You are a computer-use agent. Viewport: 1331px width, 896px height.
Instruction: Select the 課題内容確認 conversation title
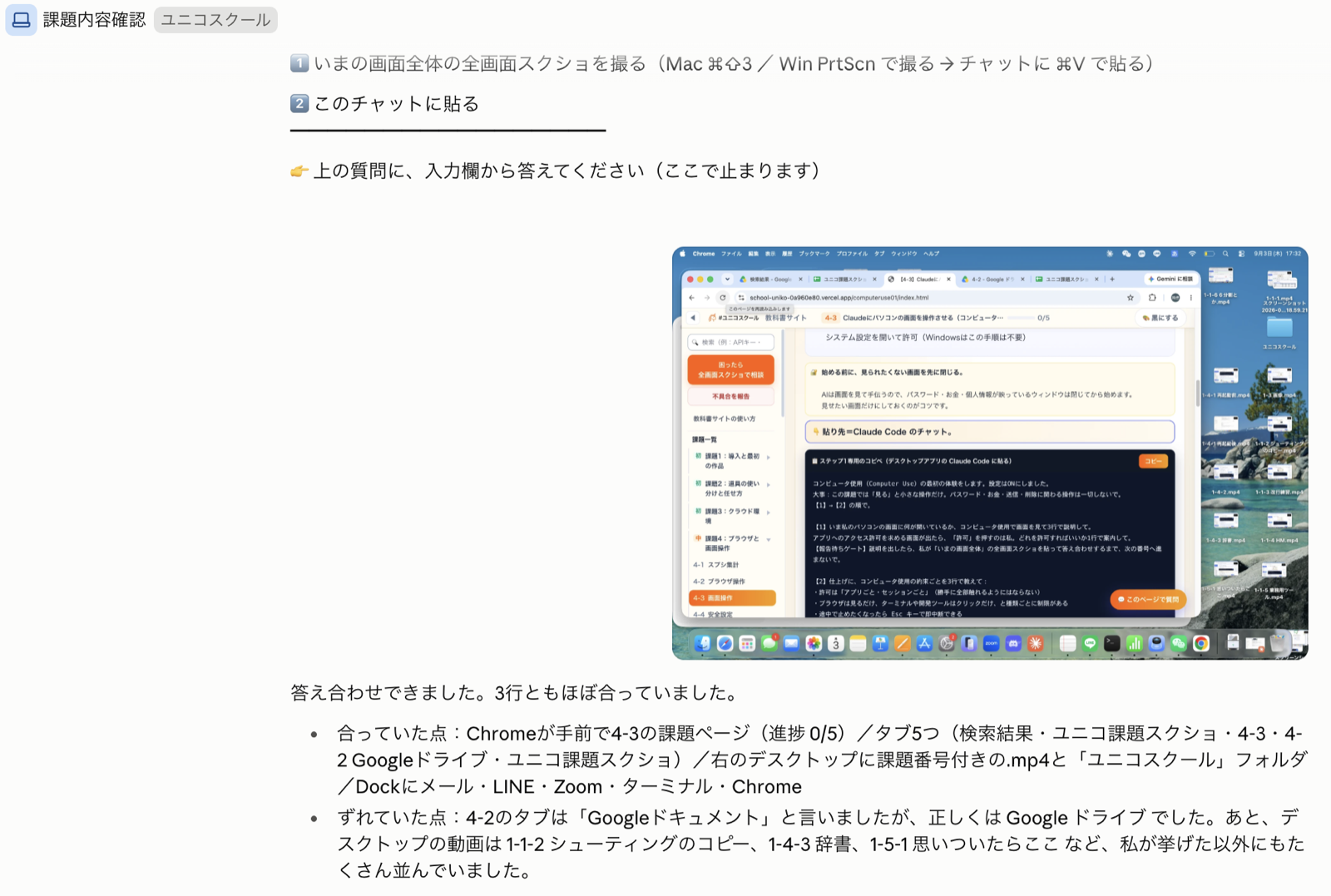point(94,20)
